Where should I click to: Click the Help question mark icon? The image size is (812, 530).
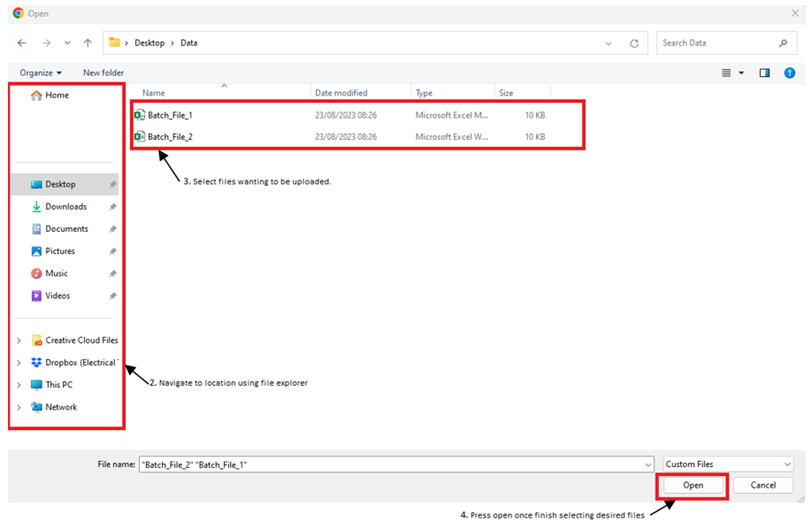pos(789,72)
